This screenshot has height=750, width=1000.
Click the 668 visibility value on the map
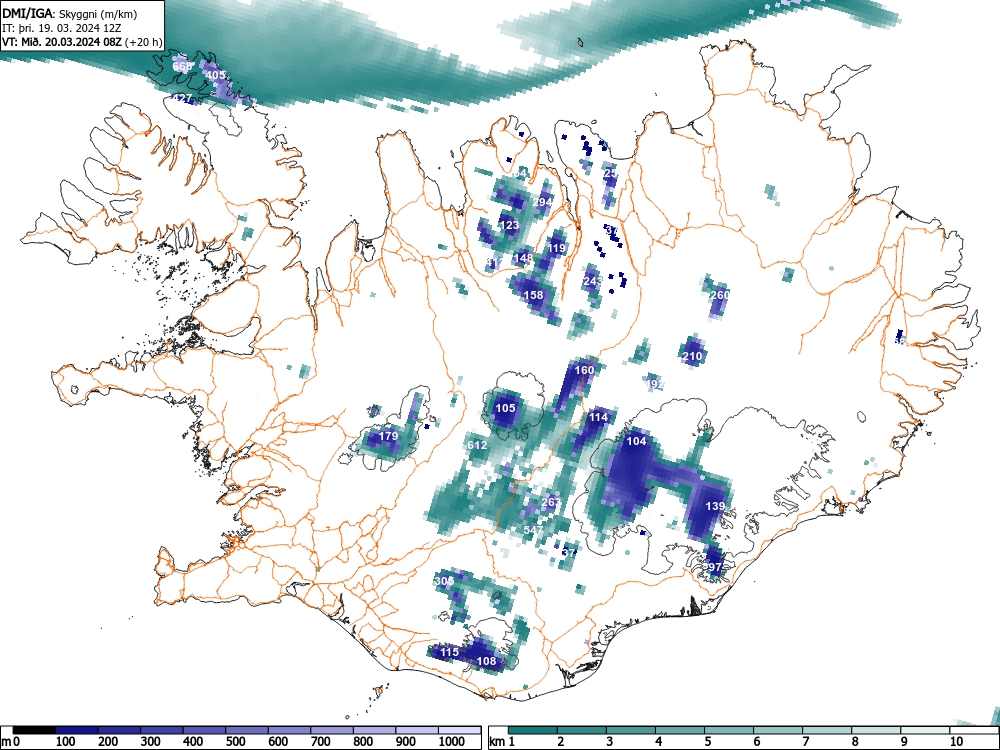click(182, 66)
